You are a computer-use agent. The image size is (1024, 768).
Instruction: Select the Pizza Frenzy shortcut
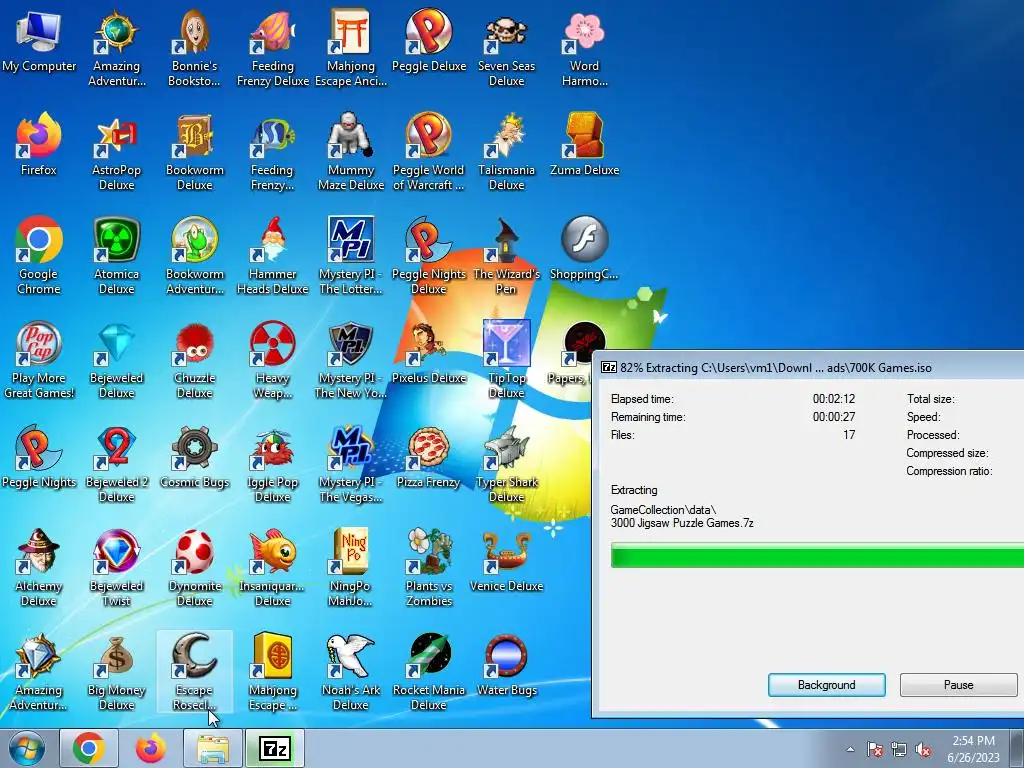coord(428,457)
